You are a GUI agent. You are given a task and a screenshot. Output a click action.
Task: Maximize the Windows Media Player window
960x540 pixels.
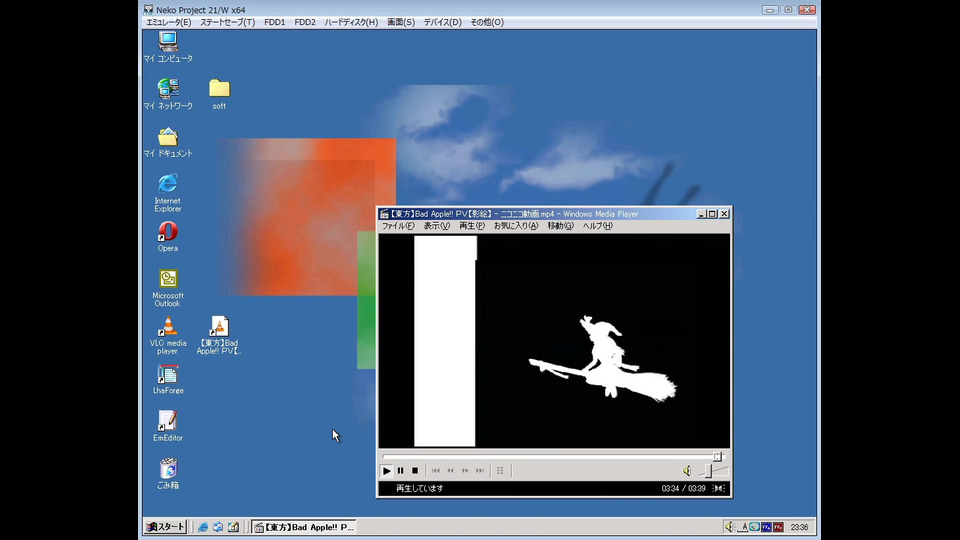[x=712, y=214]
